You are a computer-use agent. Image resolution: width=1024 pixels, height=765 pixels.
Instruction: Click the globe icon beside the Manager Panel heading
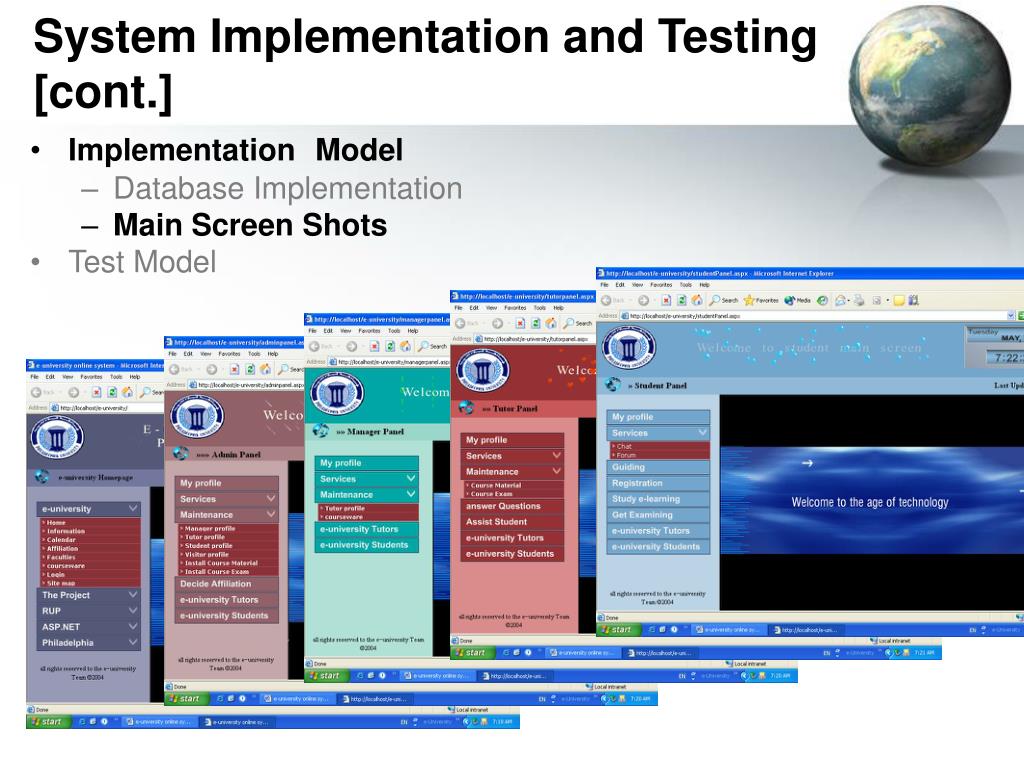[320, 431]
